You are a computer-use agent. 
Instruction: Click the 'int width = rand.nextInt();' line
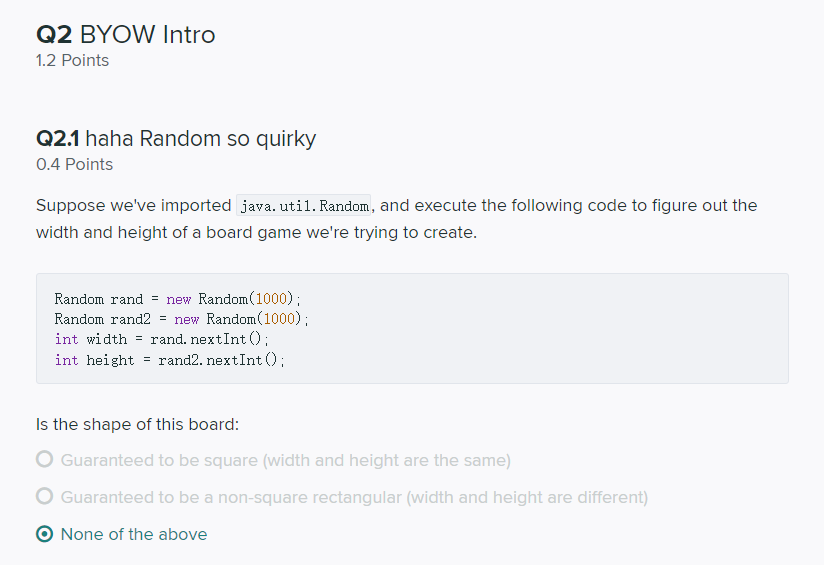(162, 339)
